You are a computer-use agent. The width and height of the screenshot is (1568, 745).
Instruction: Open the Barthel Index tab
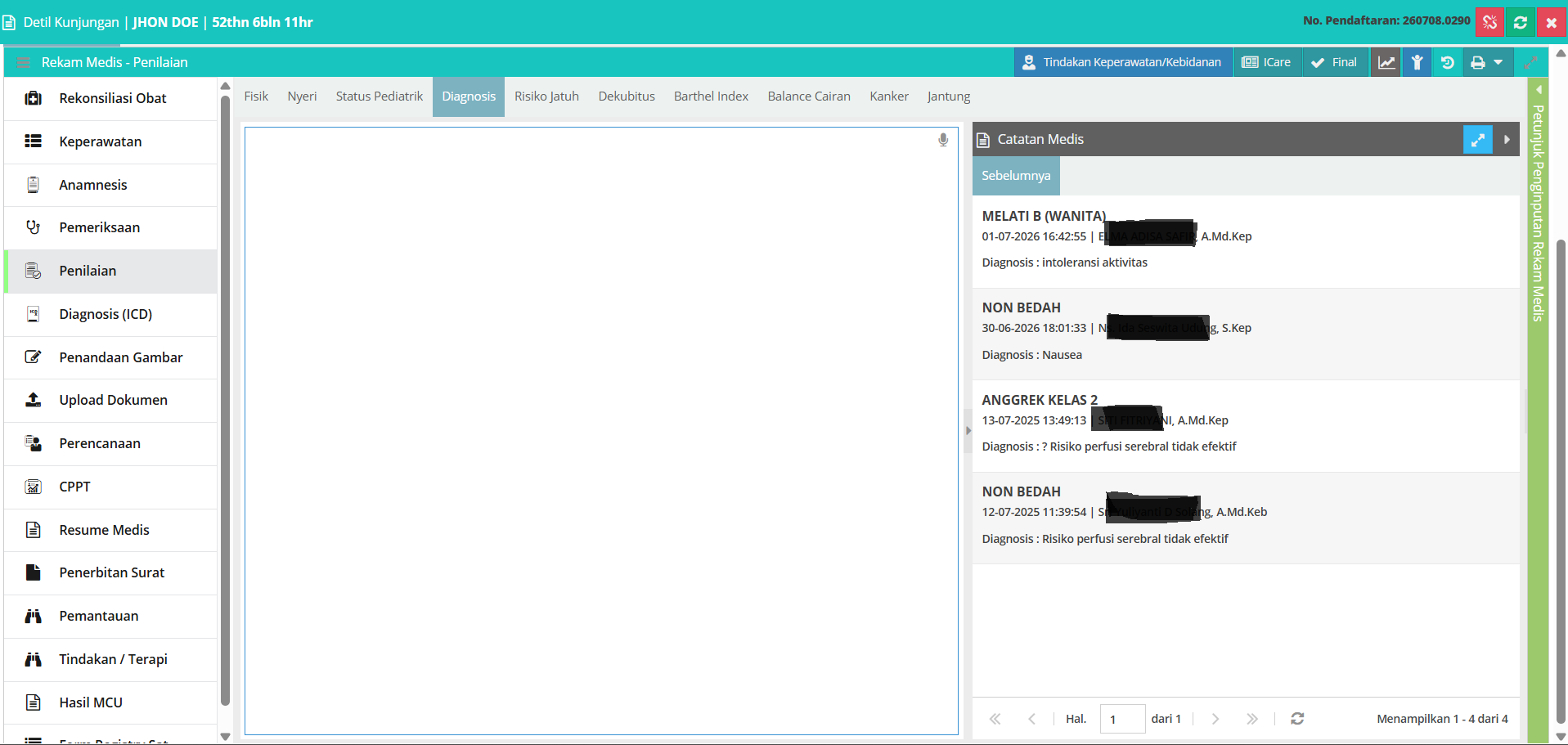tap(711, 96)
